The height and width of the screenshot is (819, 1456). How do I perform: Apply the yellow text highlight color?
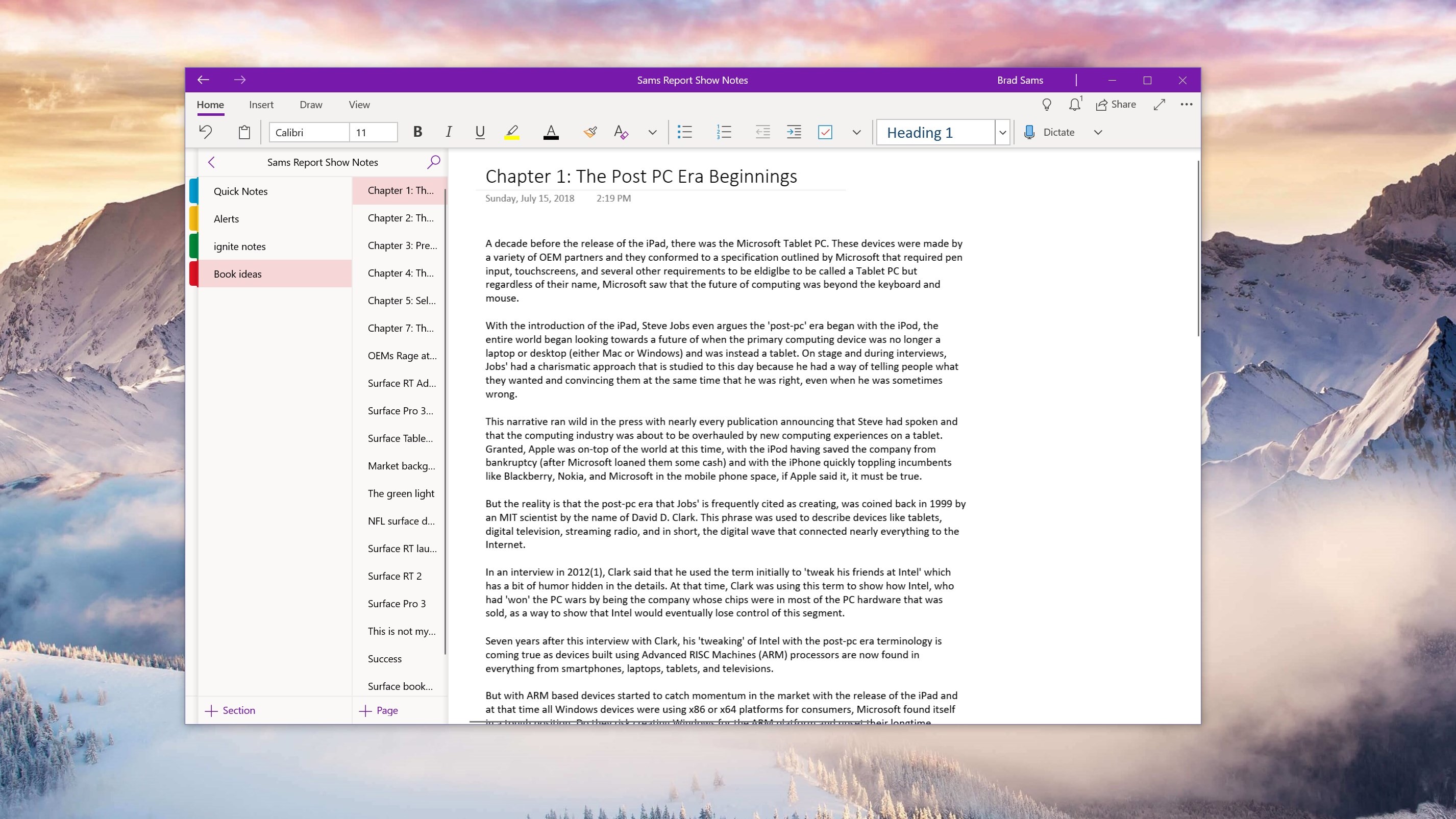(511, 132)
